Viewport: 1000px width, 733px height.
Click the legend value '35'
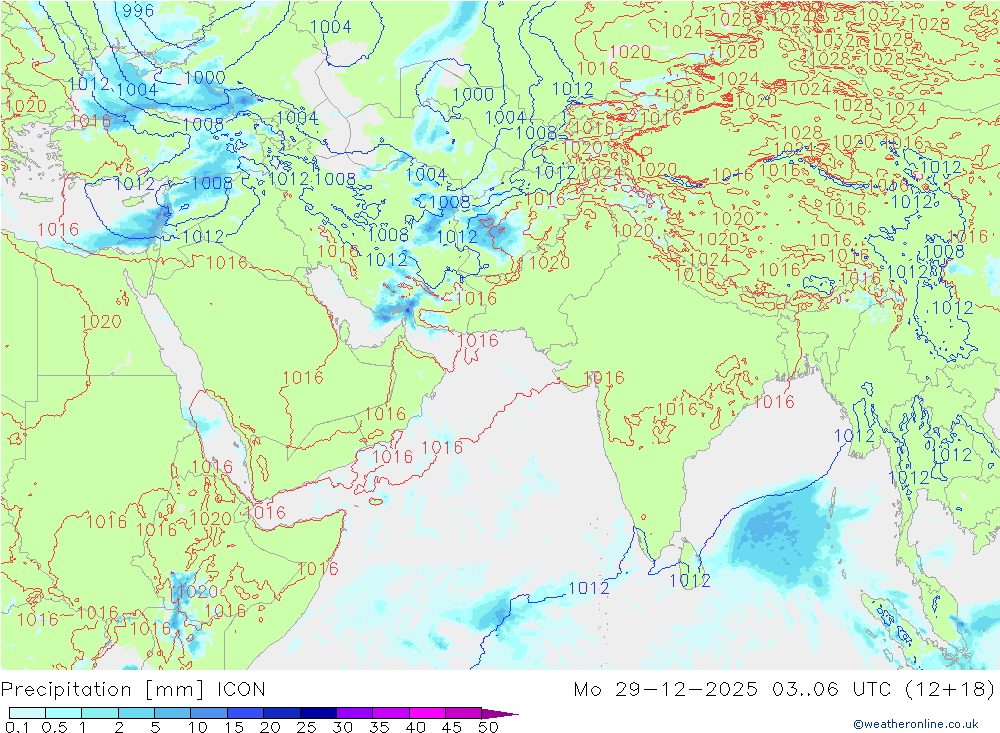pyautogui.click(x=379, y=727)
